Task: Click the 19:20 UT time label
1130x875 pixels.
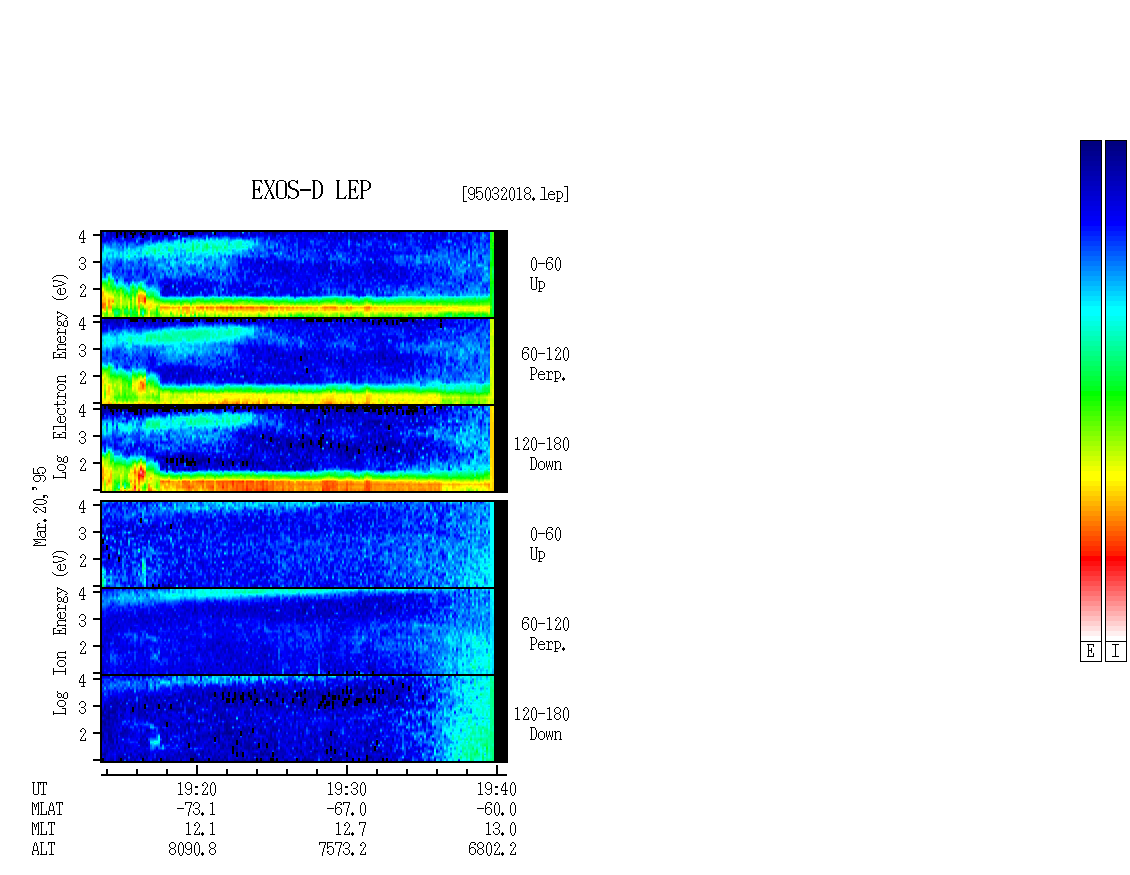Action: 196,789
